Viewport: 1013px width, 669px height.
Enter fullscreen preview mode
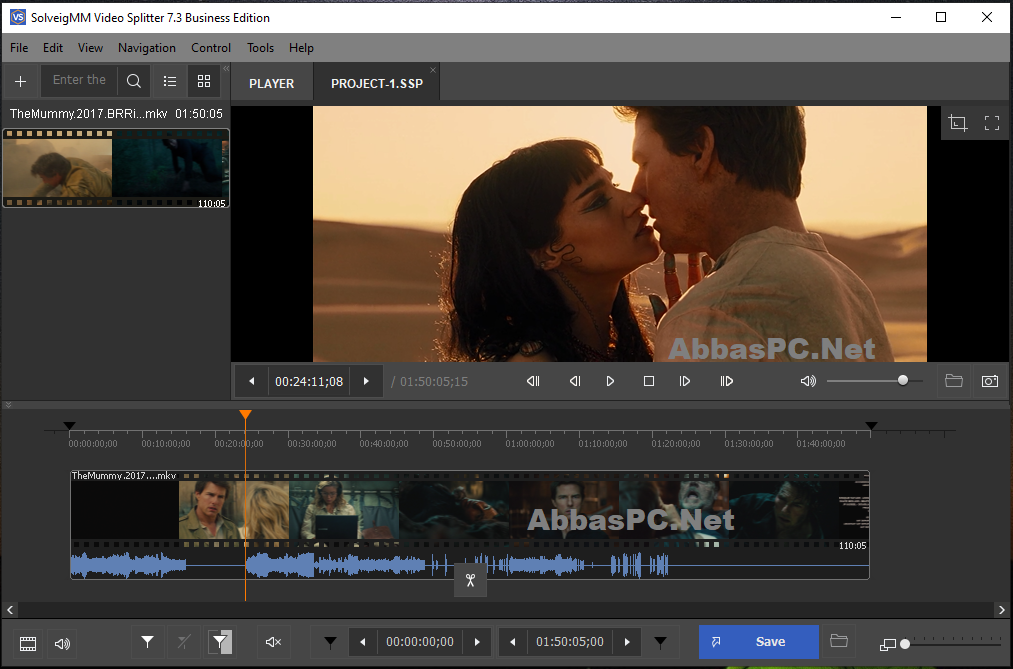[x=992, y=123]
